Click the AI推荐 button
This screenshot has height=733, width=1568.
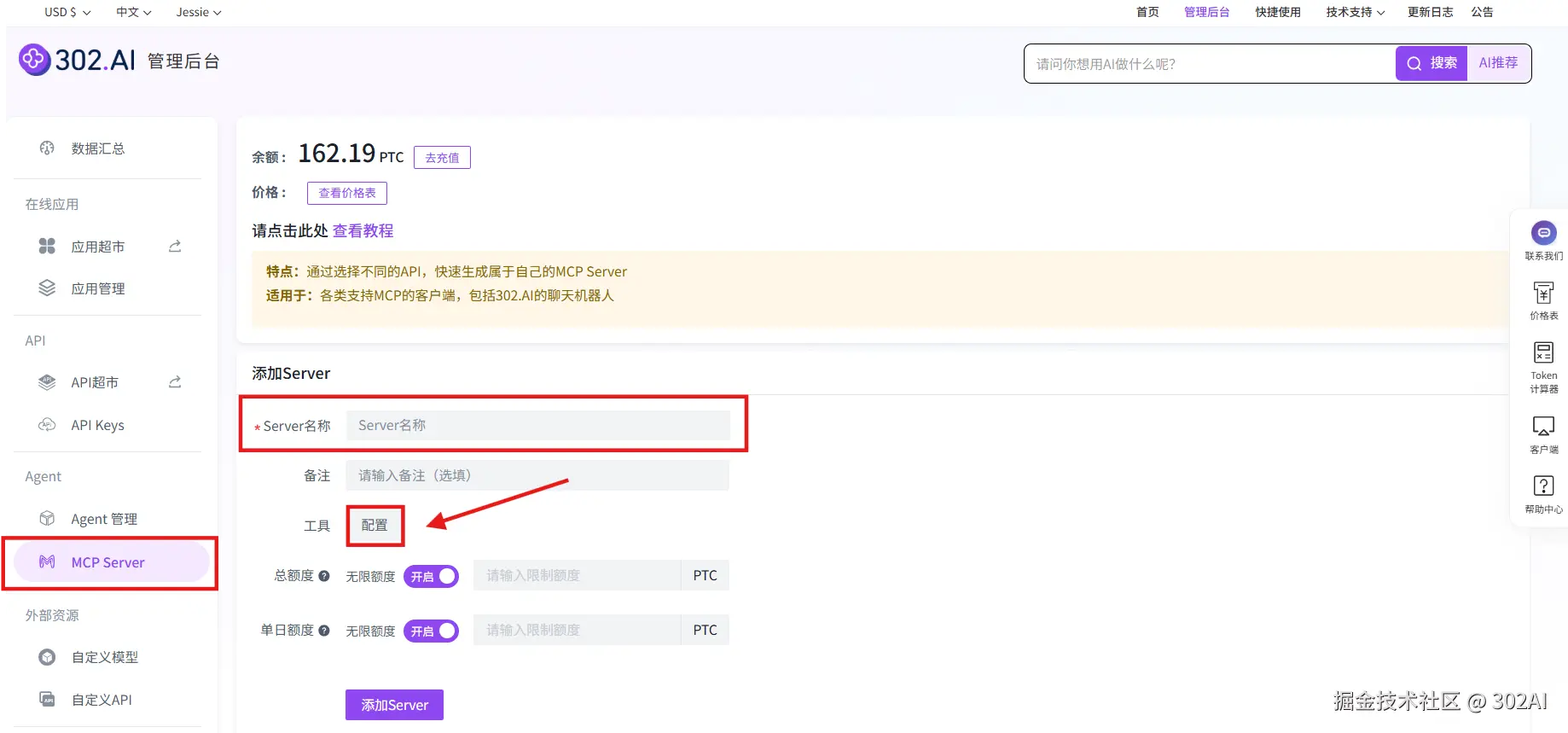[1498, 63]
